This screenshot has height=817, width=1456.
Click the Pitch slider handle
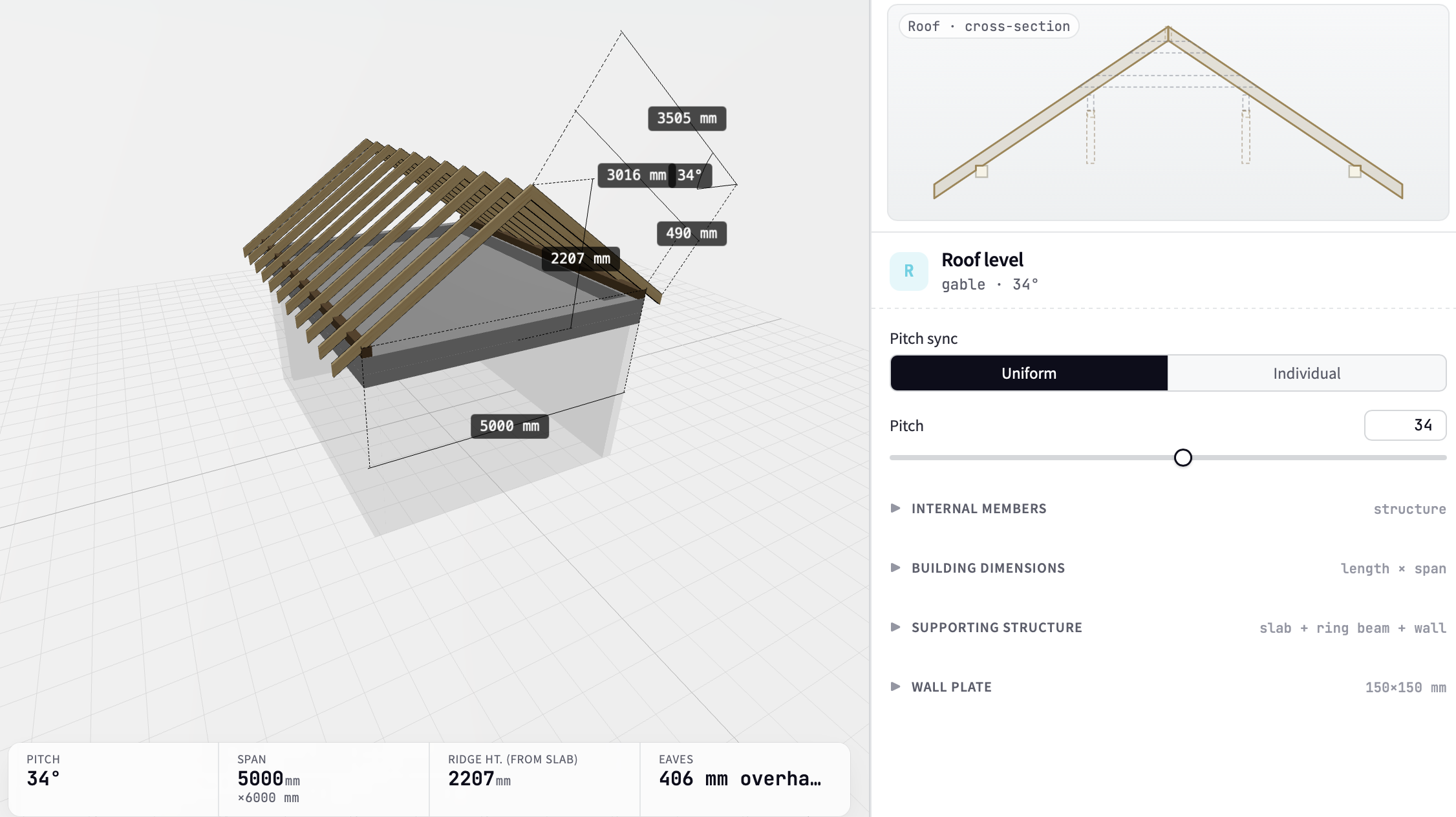click(1183, 458)
